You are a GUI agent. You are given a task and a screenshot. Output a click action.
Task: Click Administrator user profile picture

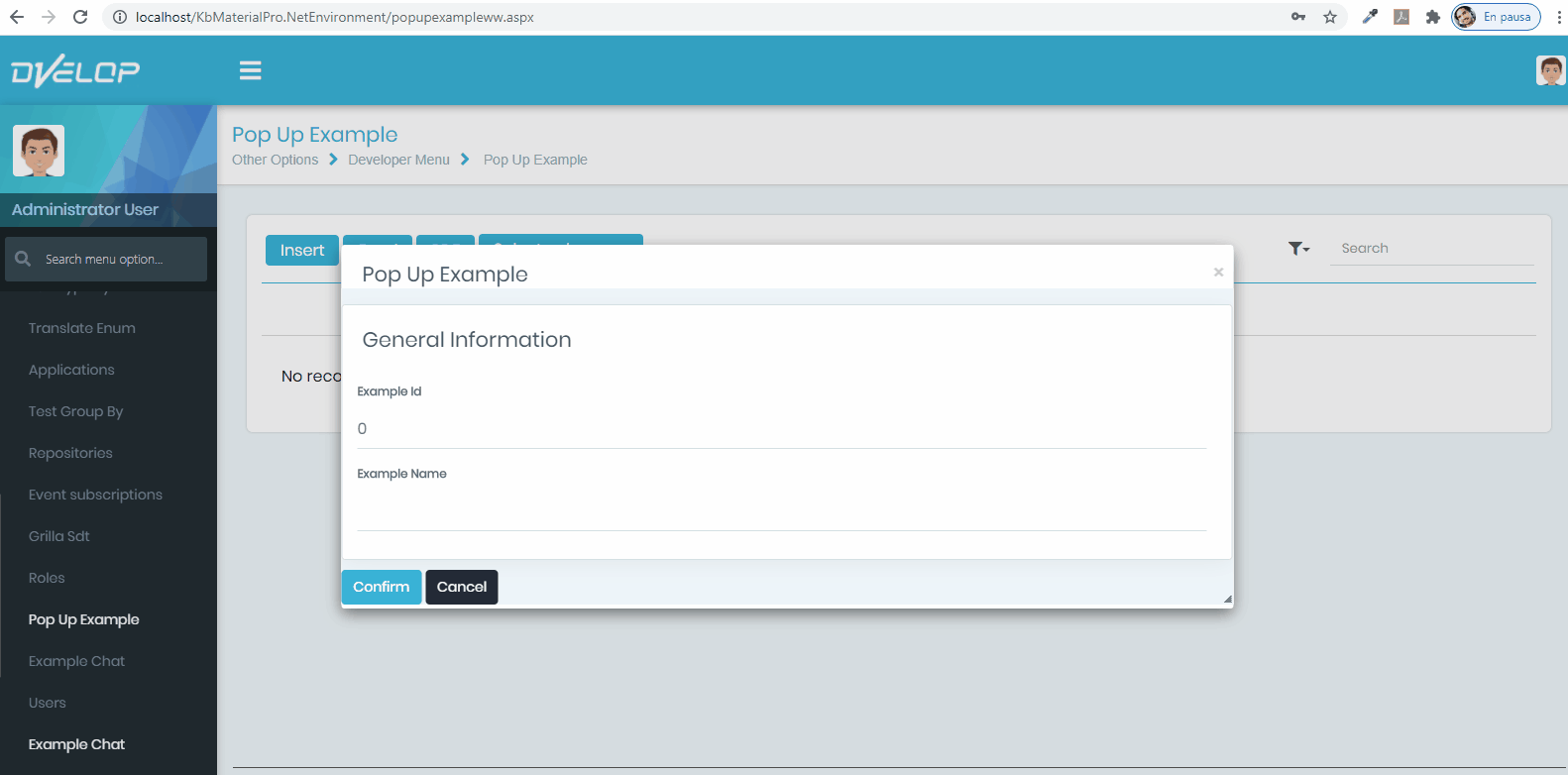[x=39, y=151]
